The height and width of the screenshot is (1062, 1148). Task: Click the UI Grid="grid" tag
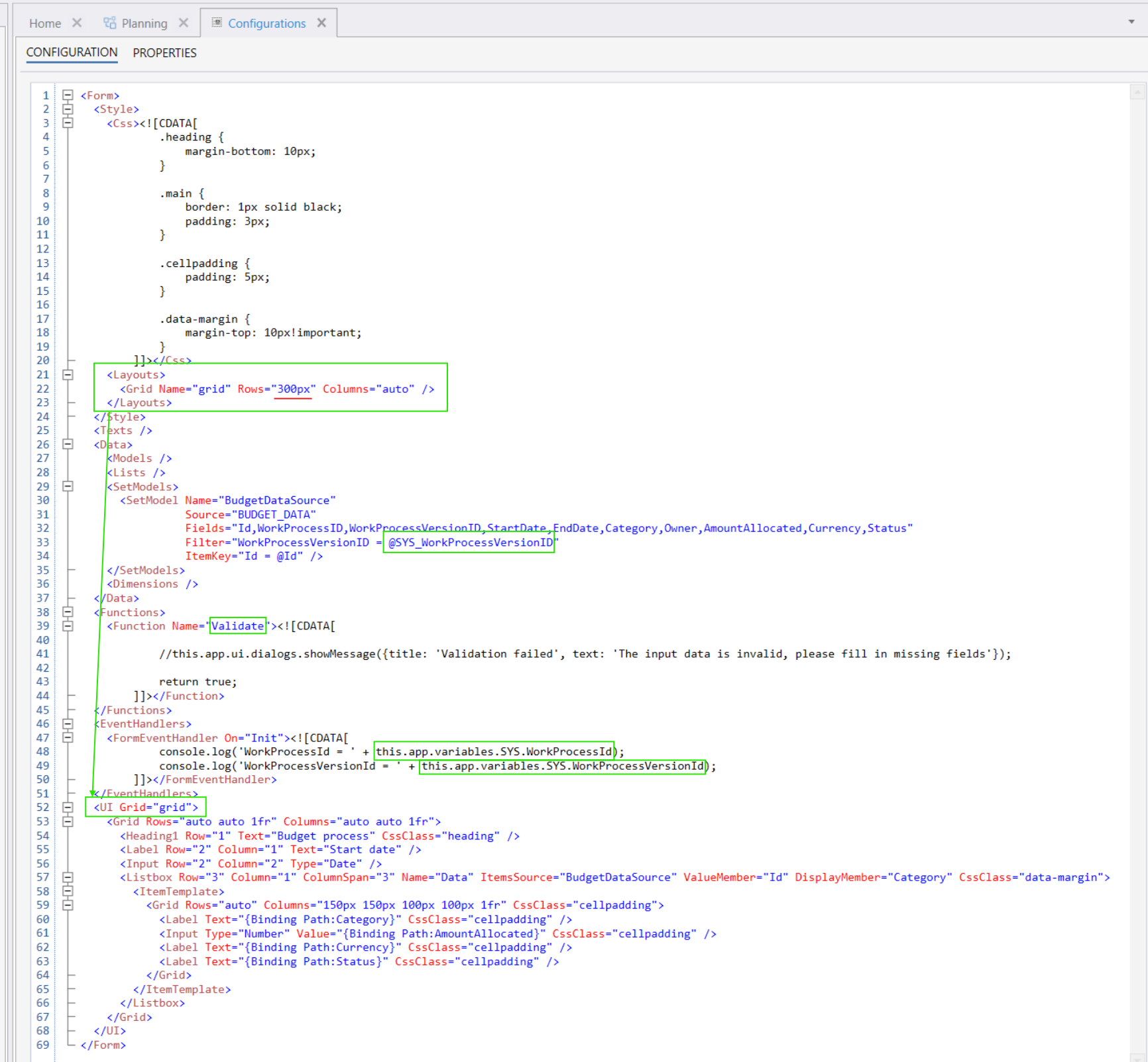[x=146, y=808]
